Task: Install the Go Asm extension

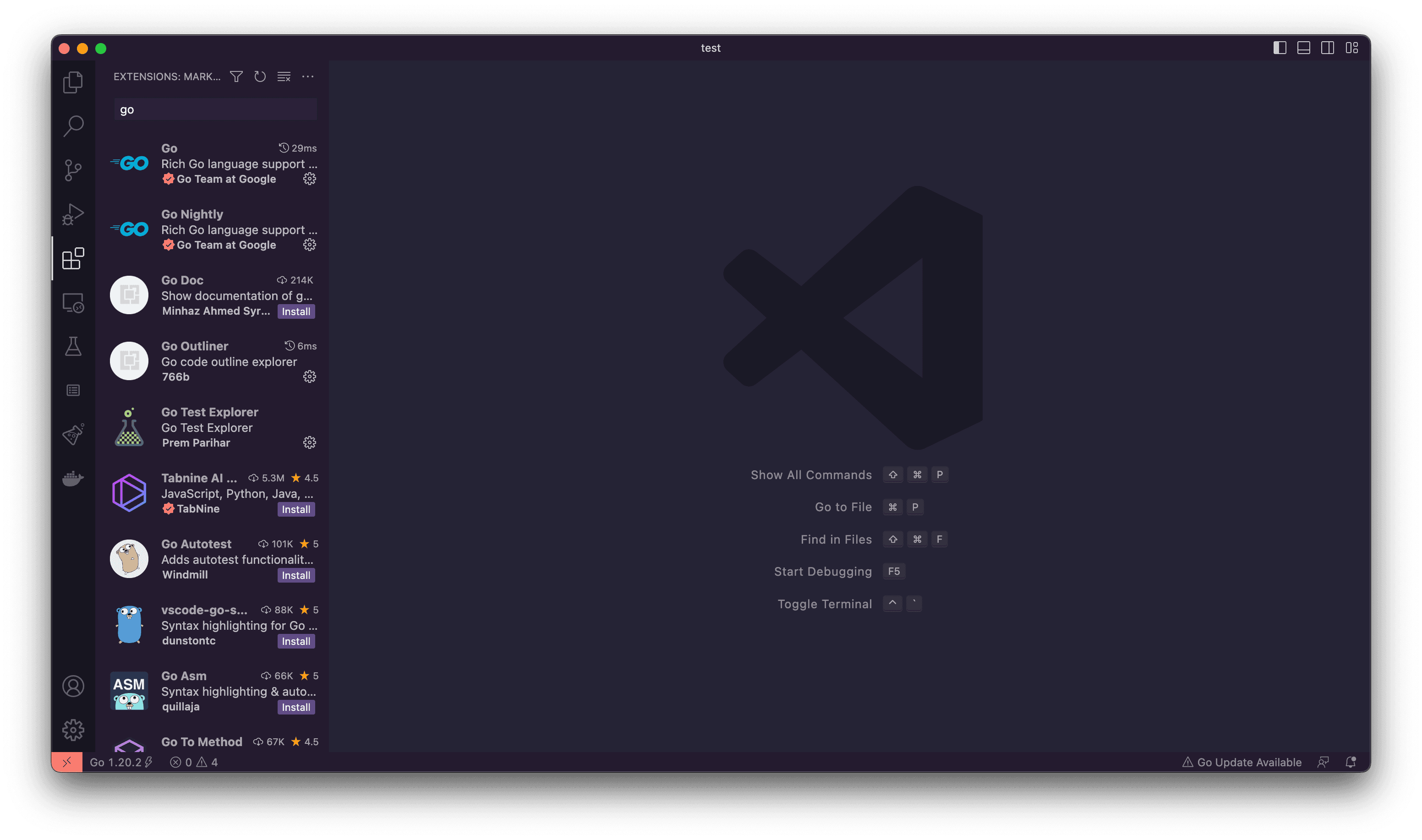Action: [x=296, y=708]
